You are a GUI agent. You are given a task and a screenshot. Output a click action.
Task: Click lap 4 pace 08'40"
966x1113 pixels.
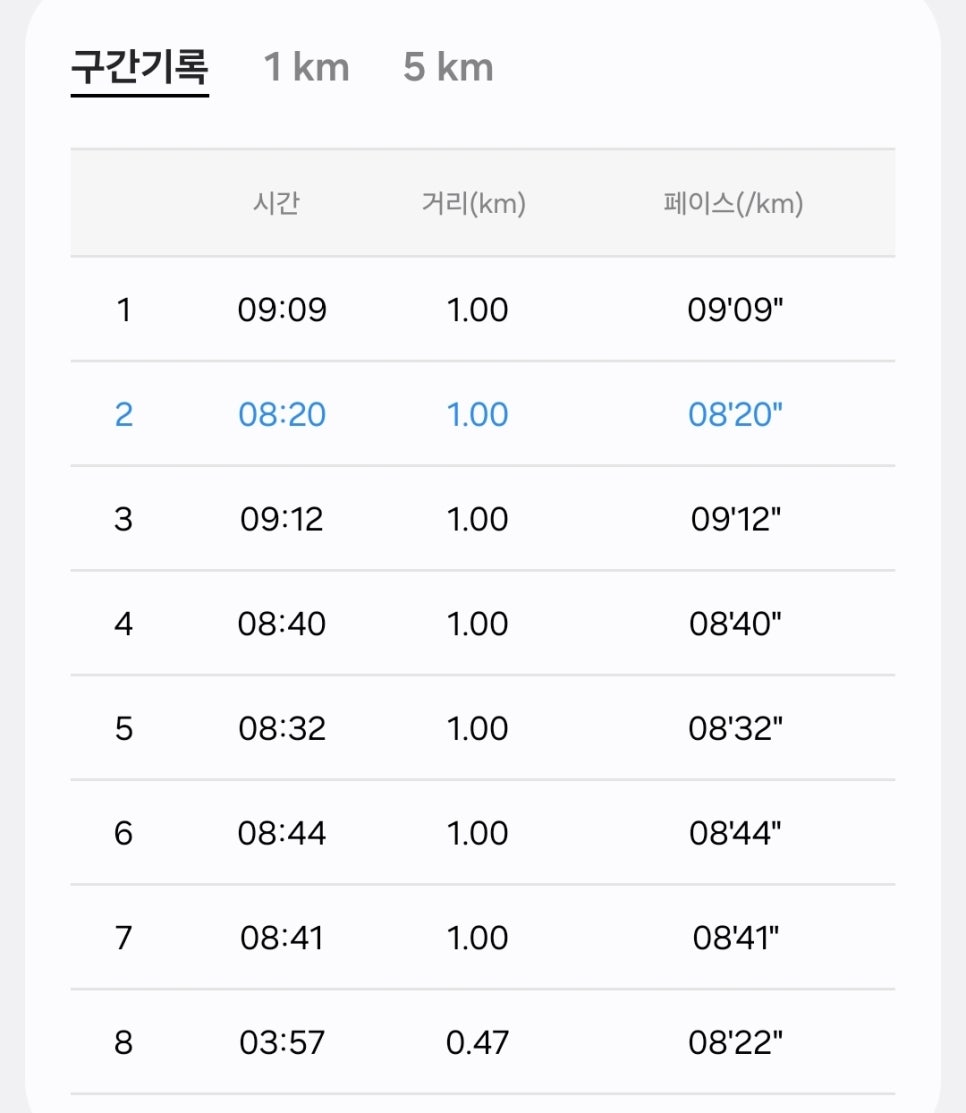coord(735,624)
